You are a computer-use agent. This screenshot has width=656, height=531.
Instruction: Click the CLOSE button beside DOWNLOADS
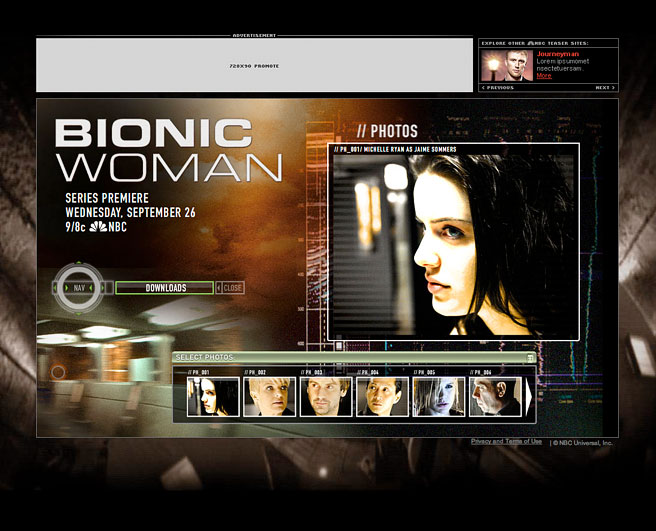[233, 288]
